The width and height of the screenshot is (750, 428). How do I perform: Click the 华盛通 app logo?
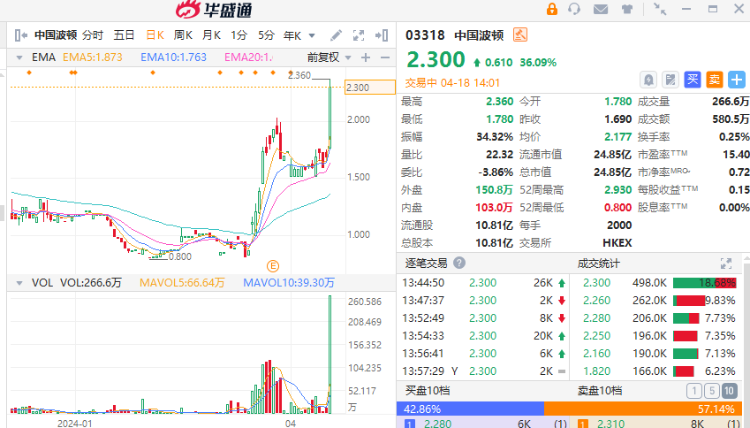(x=214, y=9)
